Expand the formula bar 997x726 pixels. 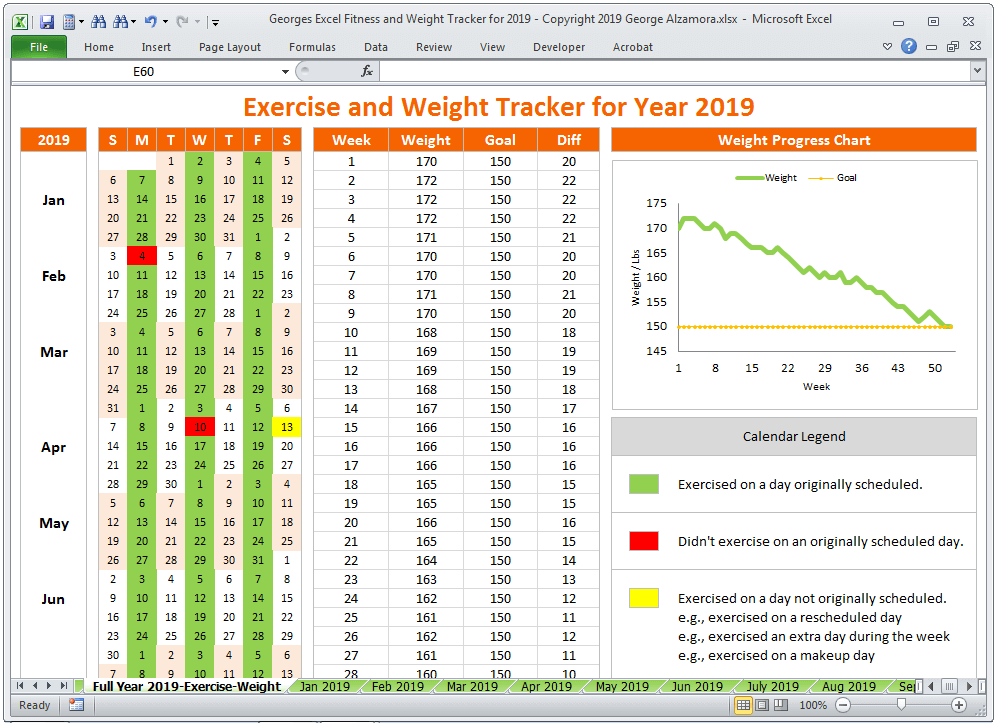[977, 71]
